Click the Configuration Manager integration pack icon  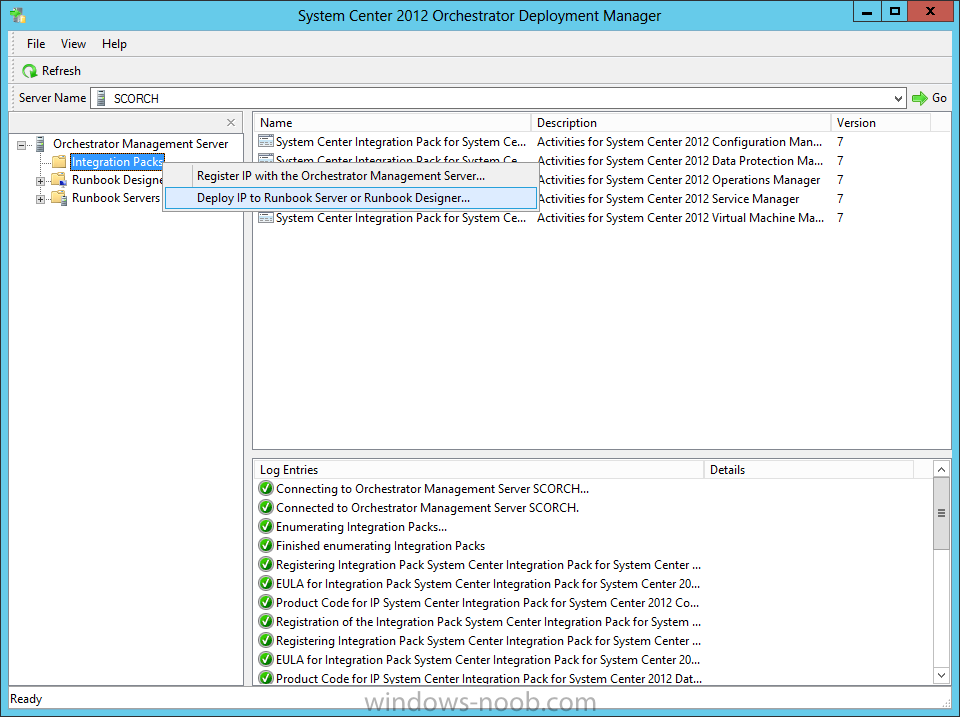[266, 141]
